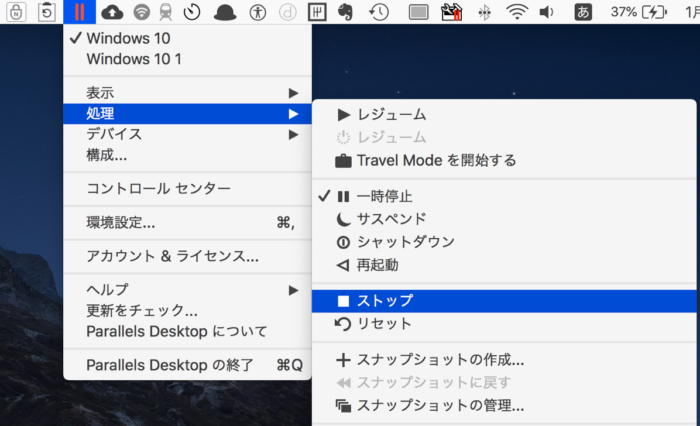Click the clapperboard menu bar icon
The height and width of the screenshot is (426, 700).
[x=451, y=12]
